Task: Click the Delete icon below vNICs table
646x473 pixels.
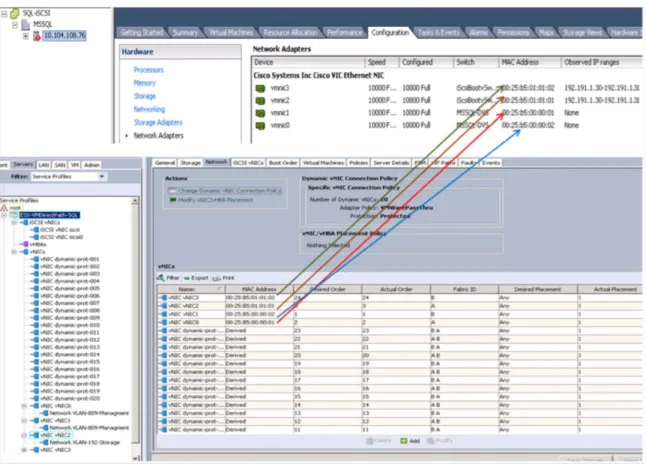Action: 370,441
